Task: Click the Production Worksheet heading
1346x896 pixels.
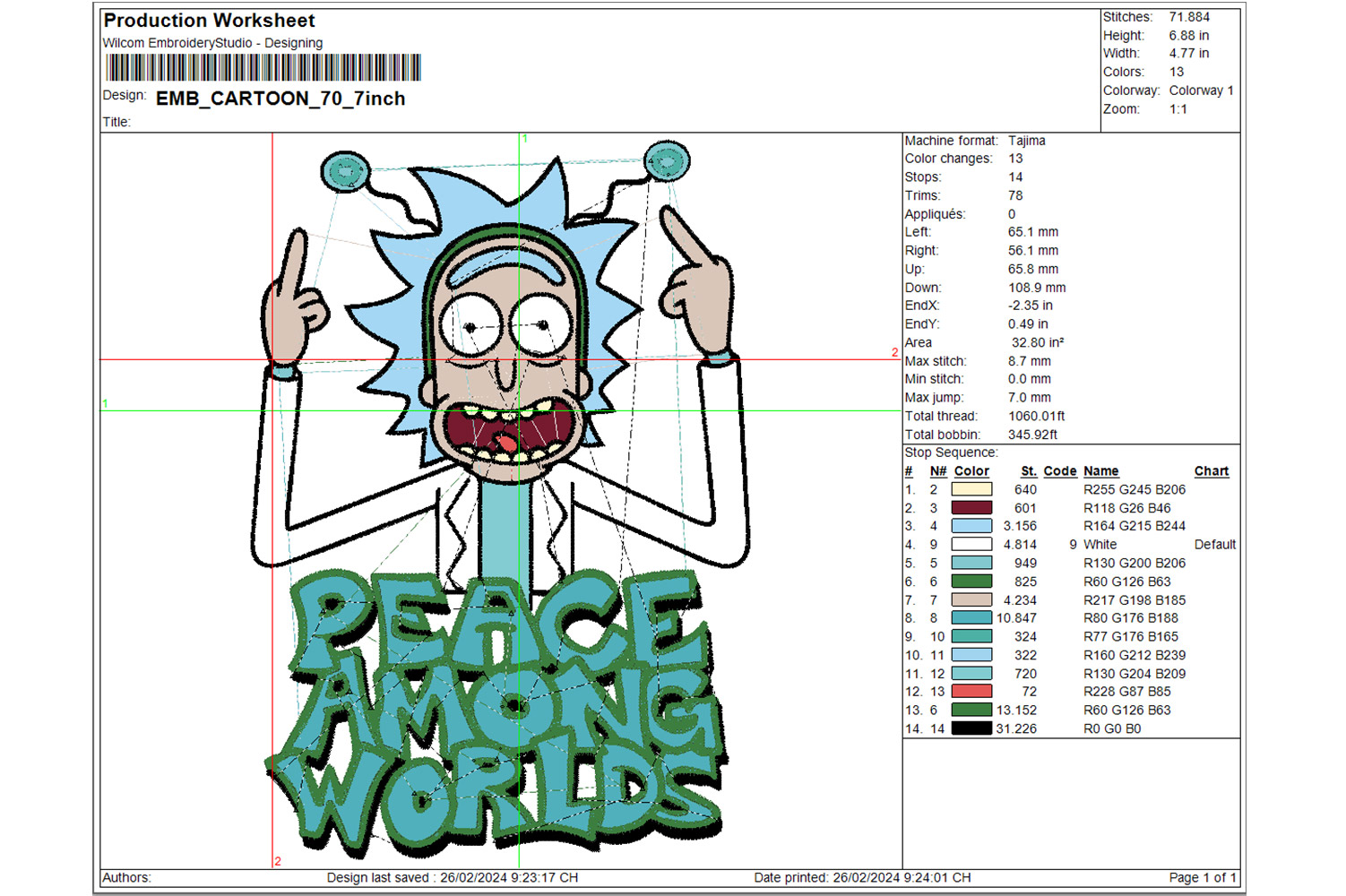Action: coord(209,21)
